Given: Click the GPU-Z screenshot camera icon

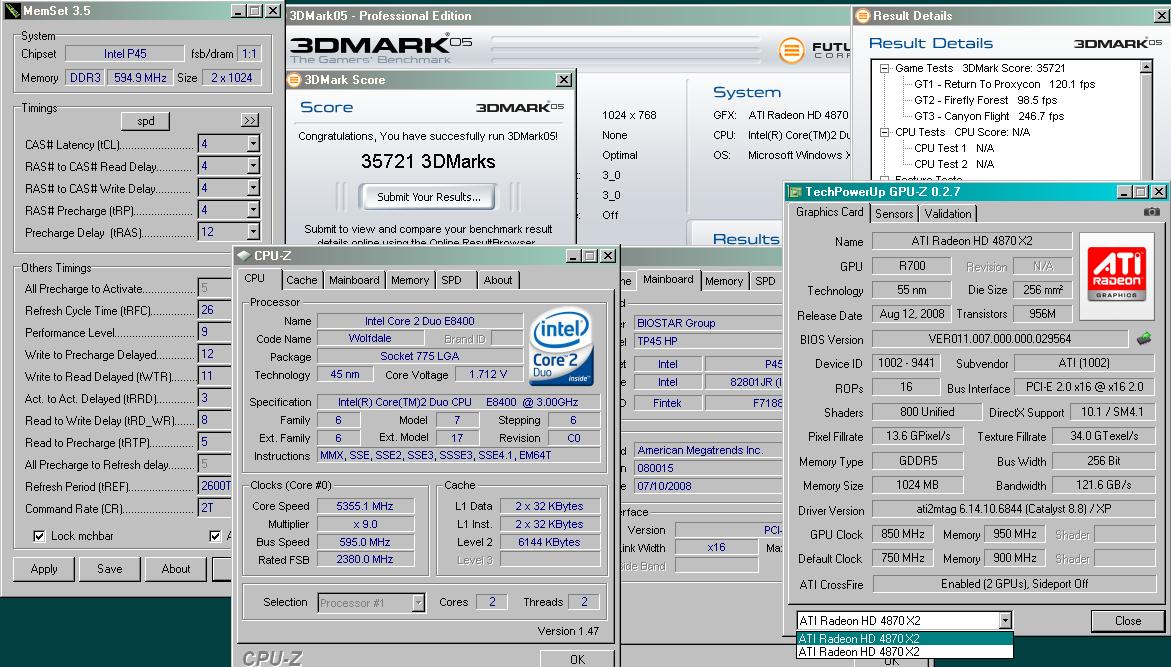Looking at the screenshot, I should pyautogui.click(x=1152, y=212).
